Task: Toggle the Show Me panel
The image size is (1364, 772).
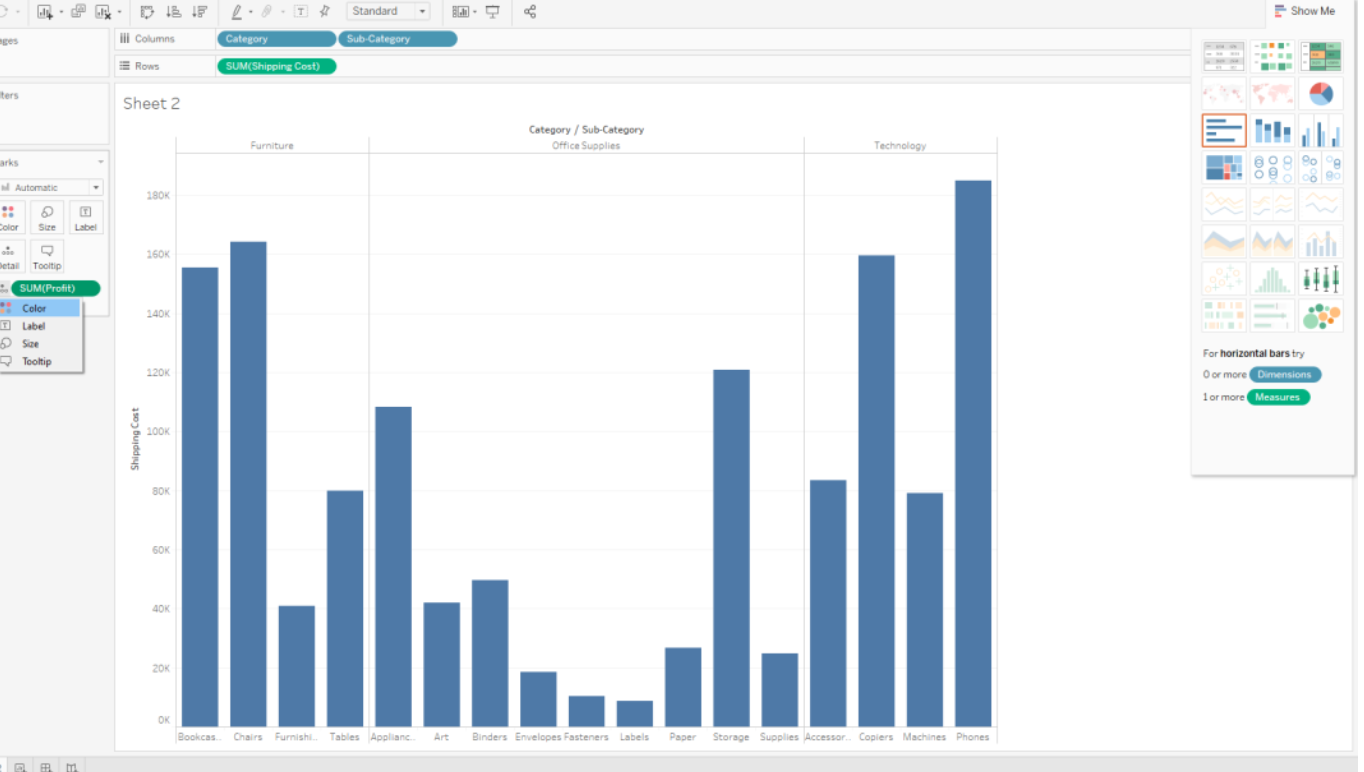Action: [x=1304, y=11]
